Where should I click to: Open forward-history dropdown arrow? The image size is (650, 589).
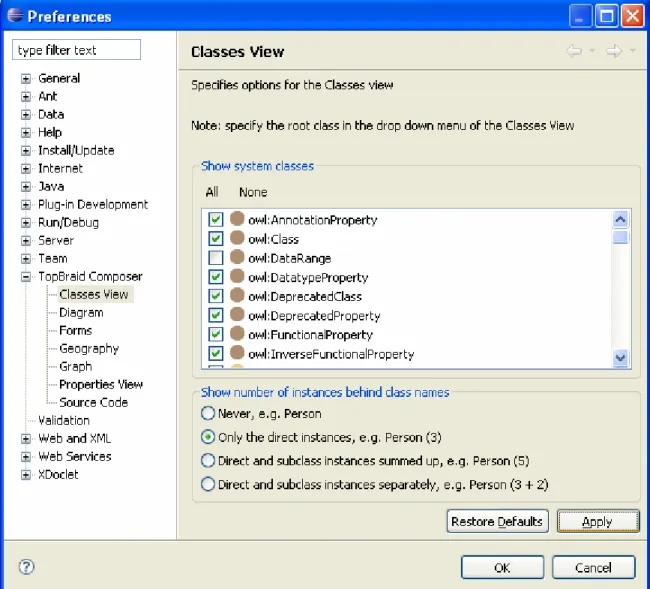pyautogui.click(x=633, y=51)
